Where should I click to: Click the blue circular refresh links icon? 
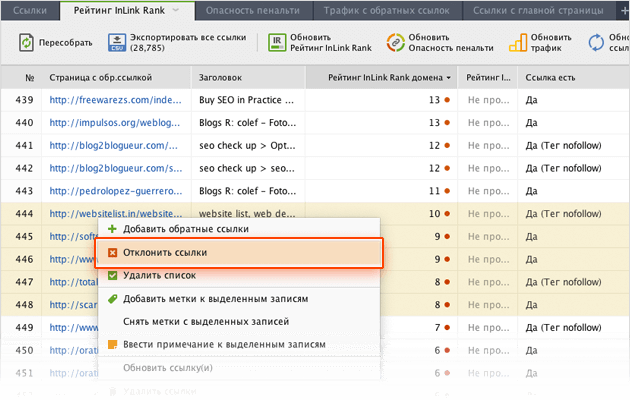click(x=596, y=43)
